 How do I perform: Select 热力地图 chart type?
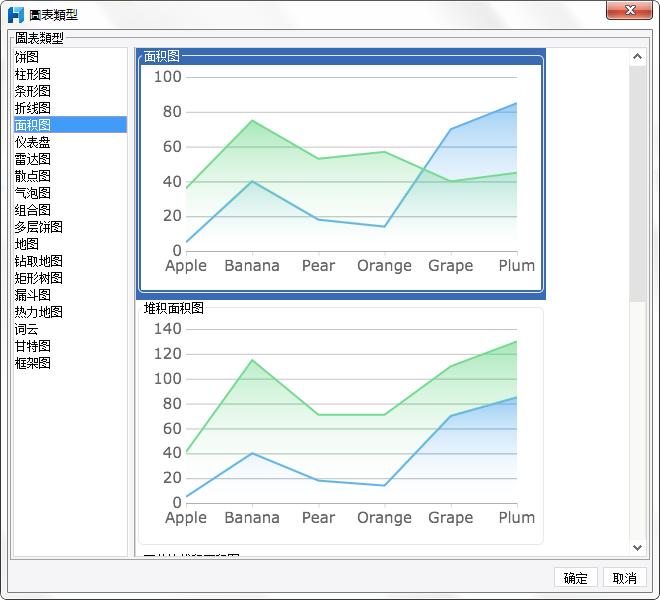point(70,312)
